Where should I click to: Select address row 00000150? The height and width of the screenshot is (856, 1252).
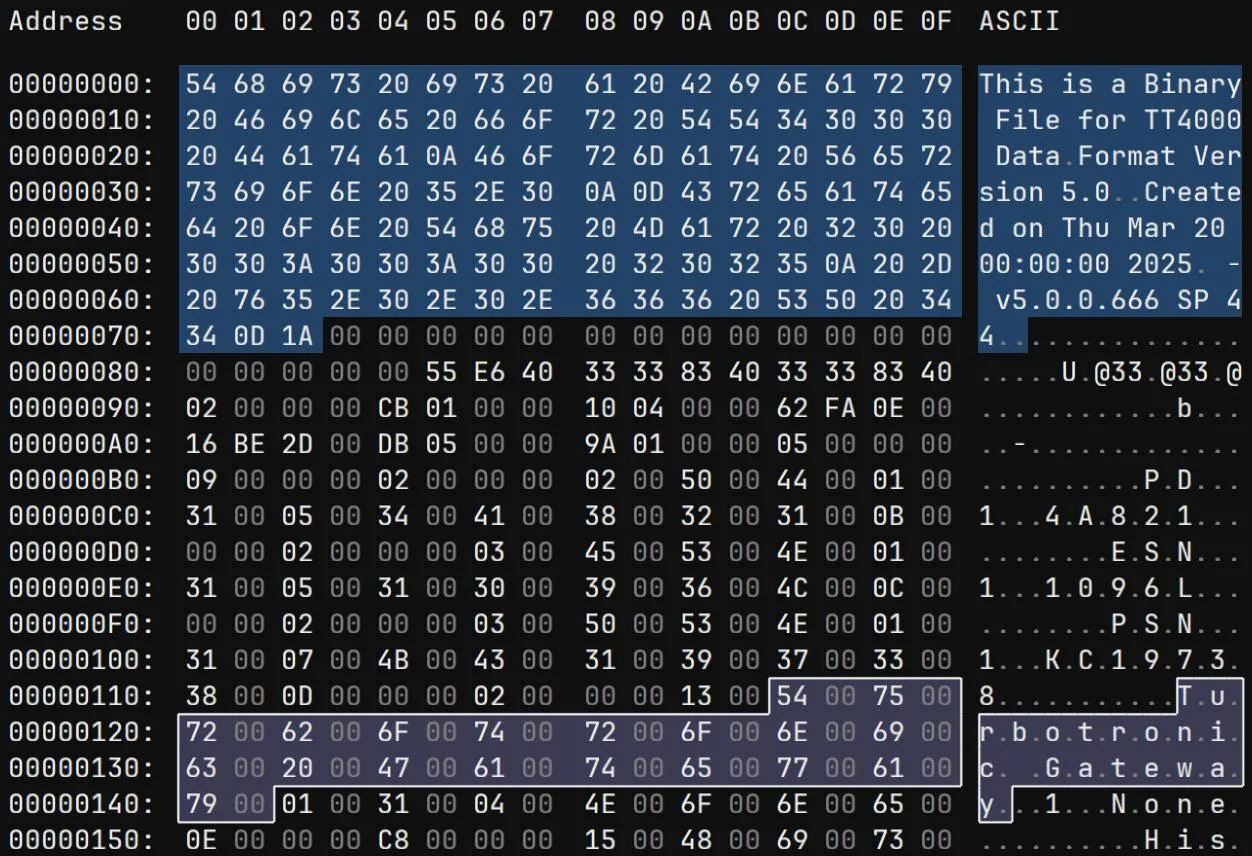82,841
